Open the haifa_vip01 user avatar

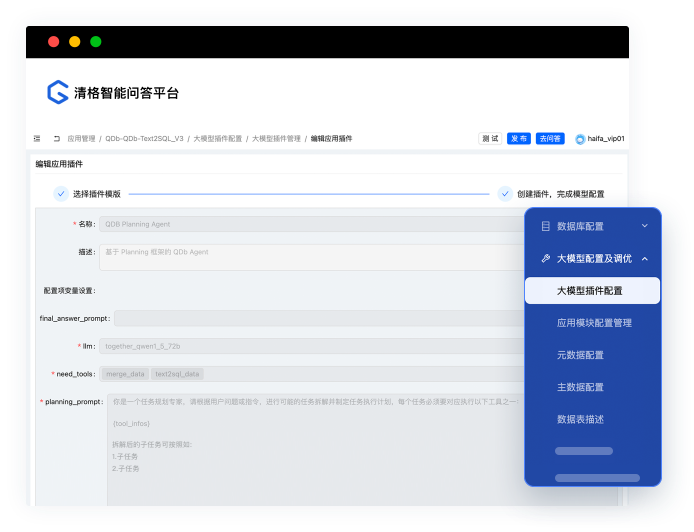click(580, 139)
